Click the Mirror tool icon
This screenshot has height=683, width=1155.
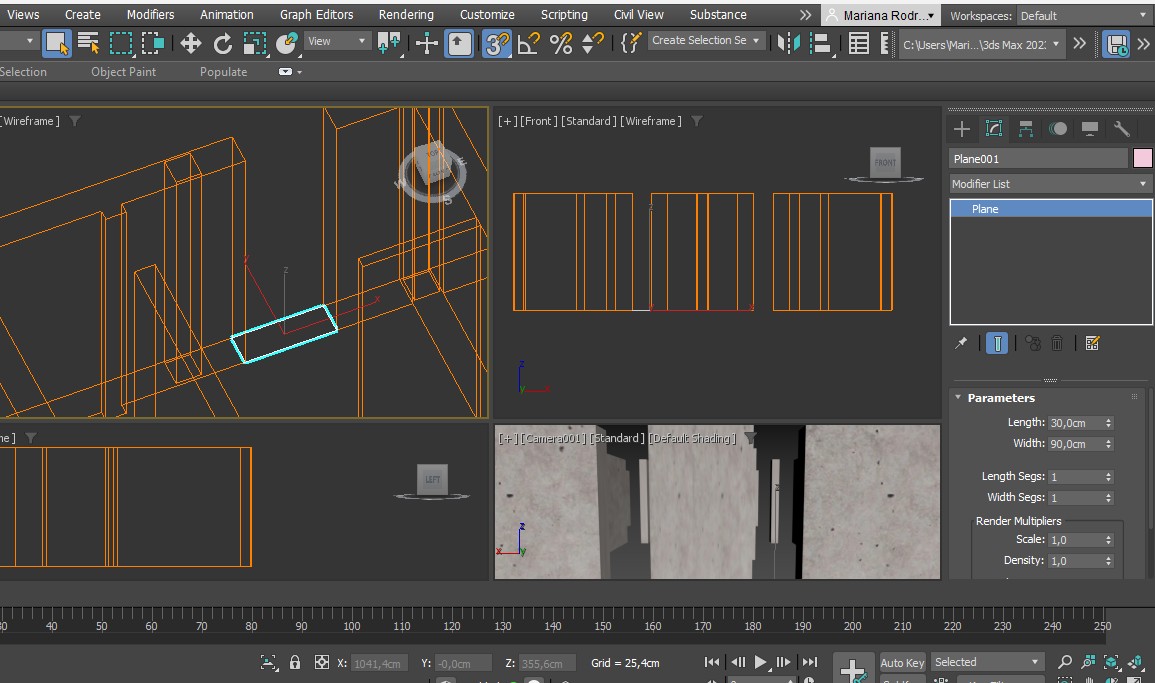point(789,43)
